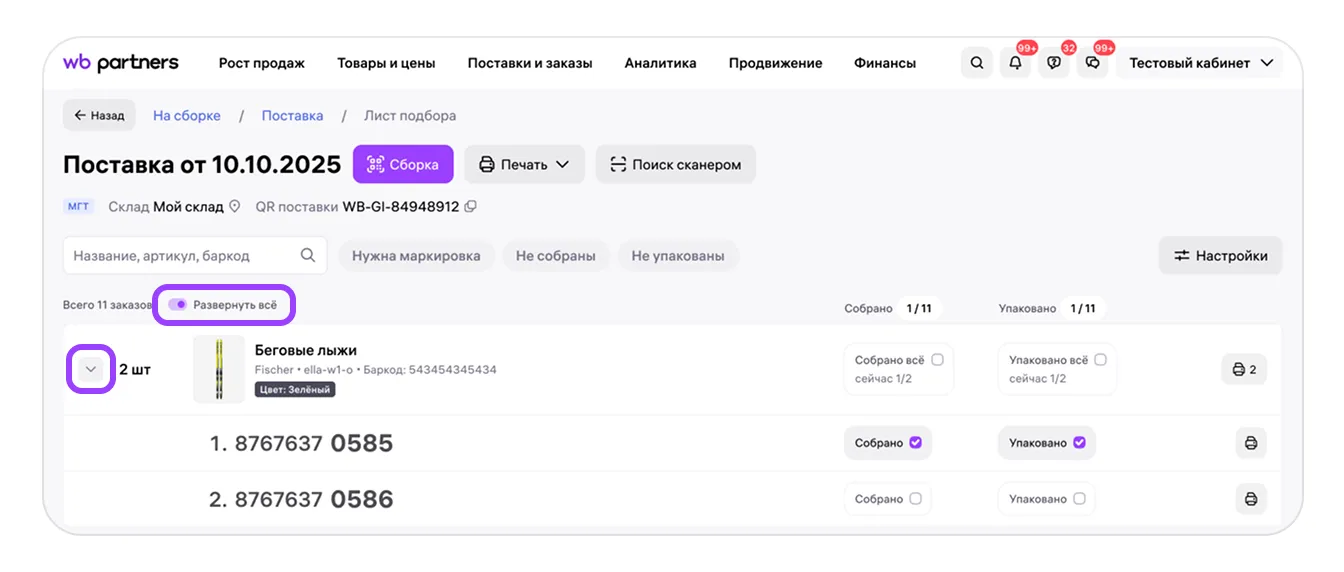Toggle the Развернуть всё switch

[x=178, y=304]
